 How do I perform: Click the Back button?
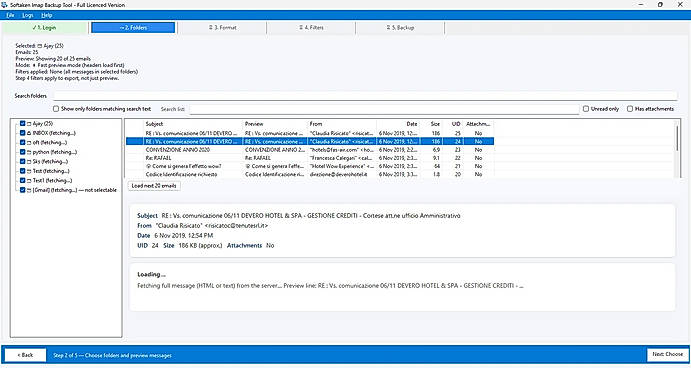26,355
